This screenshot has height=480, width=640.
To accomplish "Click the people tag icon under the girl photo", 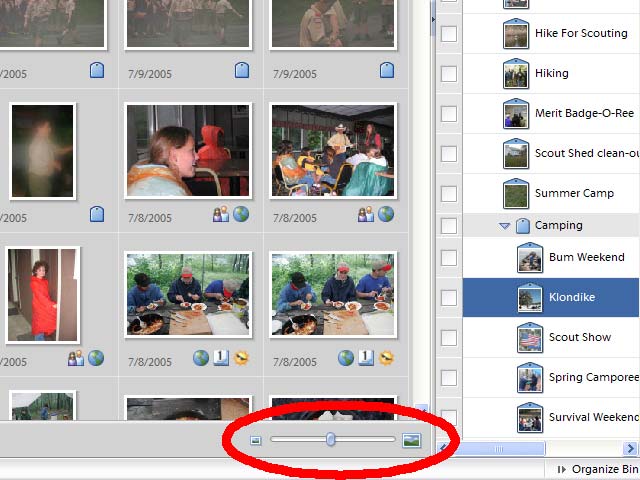I will [x=221, y=215].
